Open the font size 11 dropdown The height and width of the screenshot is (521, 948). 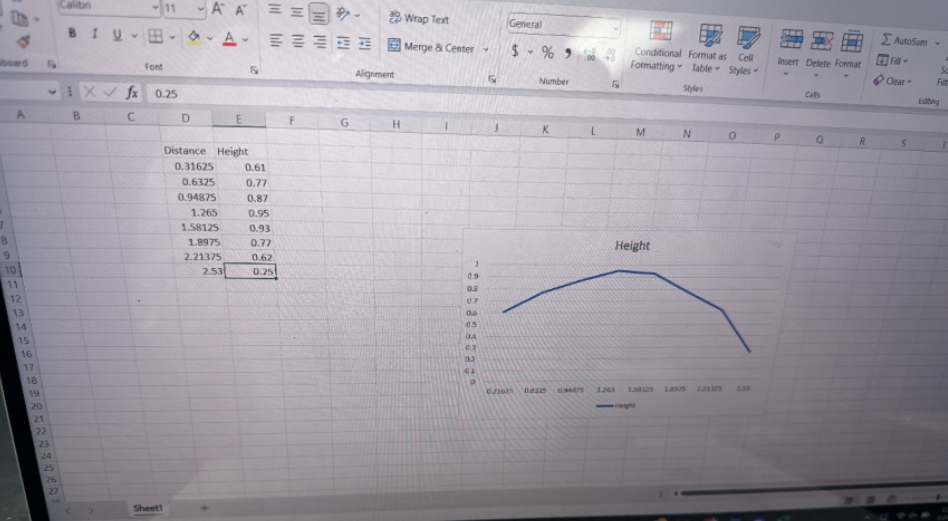tap(201, 9)
